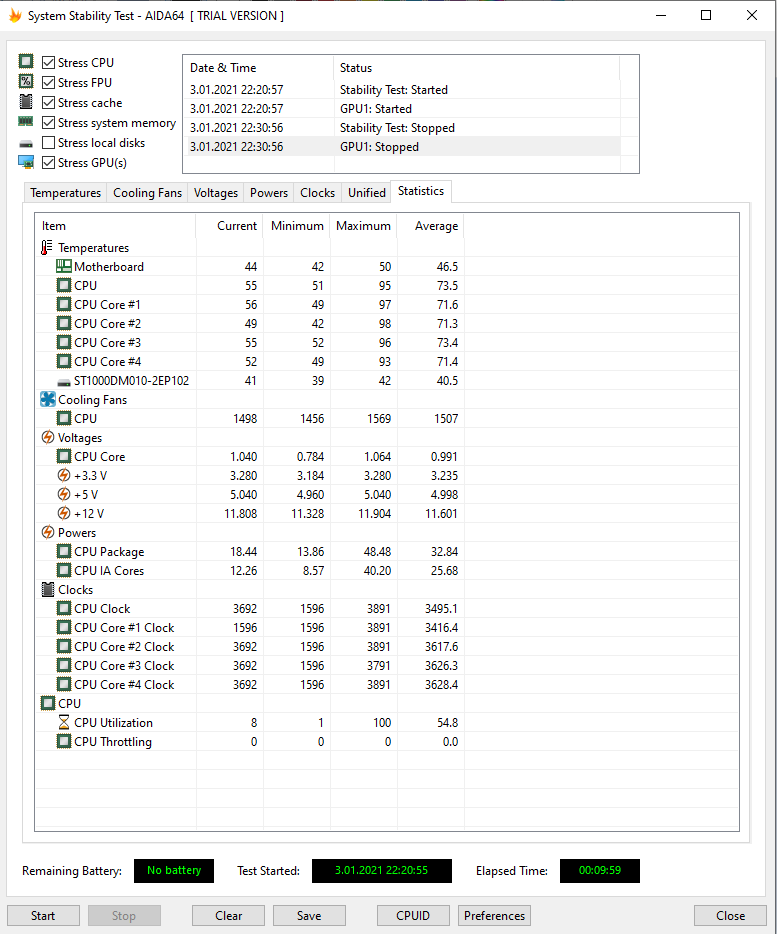Click the chip icon of CPU Package row
Image resolution: width=777 pixels, height=934 pixels.
click(64, 552)
